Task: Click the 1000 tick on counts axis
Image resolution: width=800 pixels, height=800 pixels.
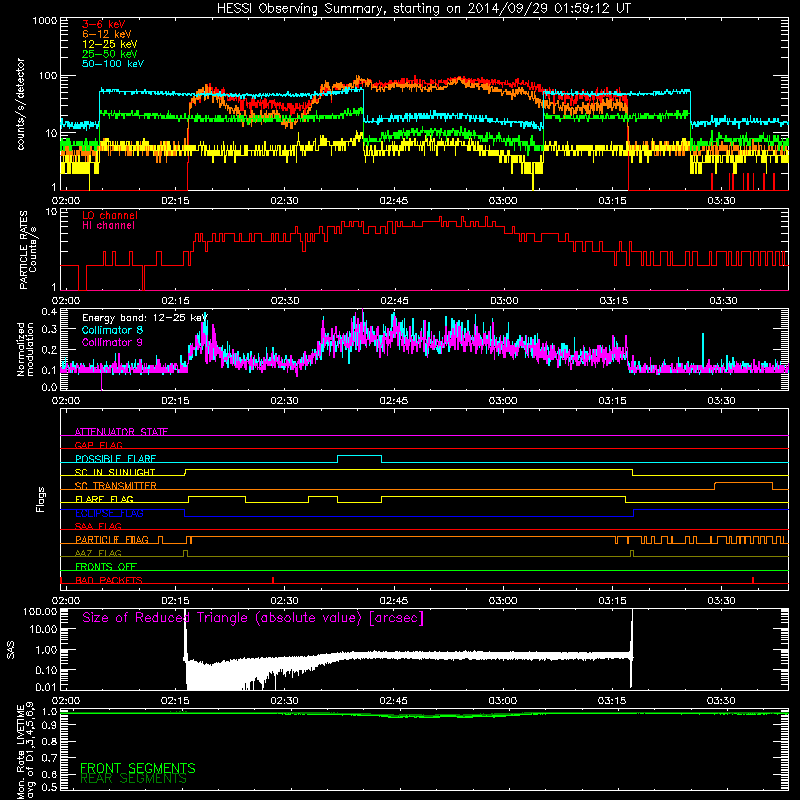Action: pos(45,21)
